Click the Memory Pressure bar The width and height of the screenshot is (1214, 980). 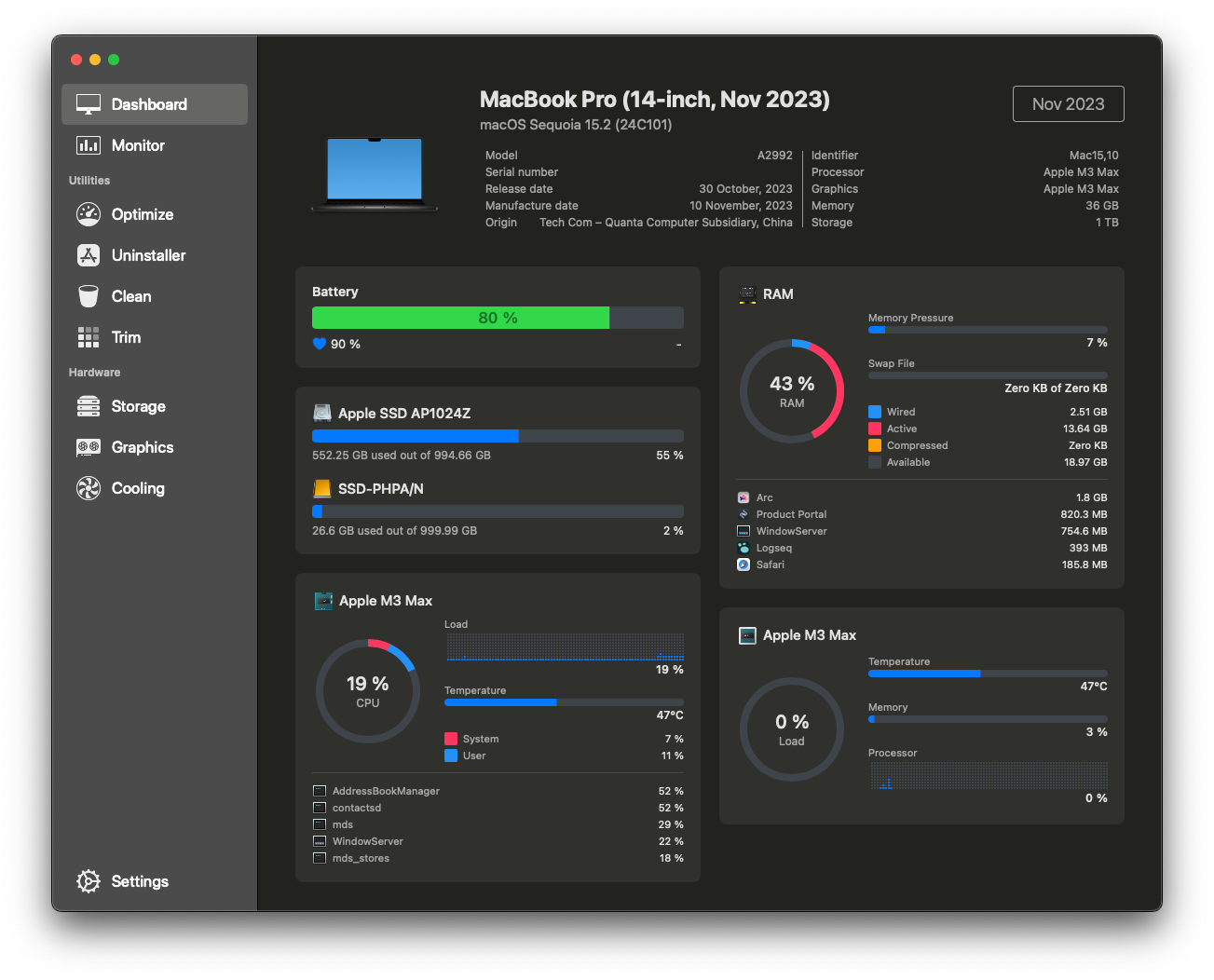988,330
